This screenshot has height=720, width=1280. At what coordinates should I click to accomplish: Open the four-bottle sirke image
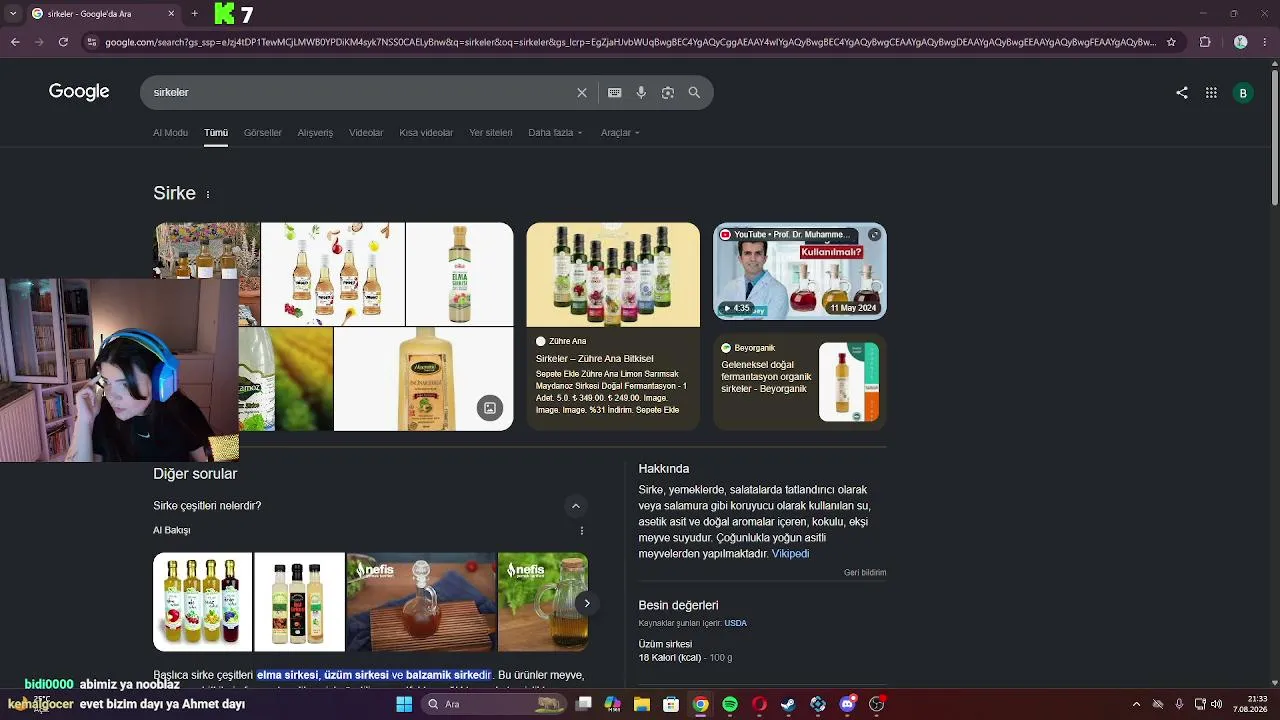pos(333,274)
